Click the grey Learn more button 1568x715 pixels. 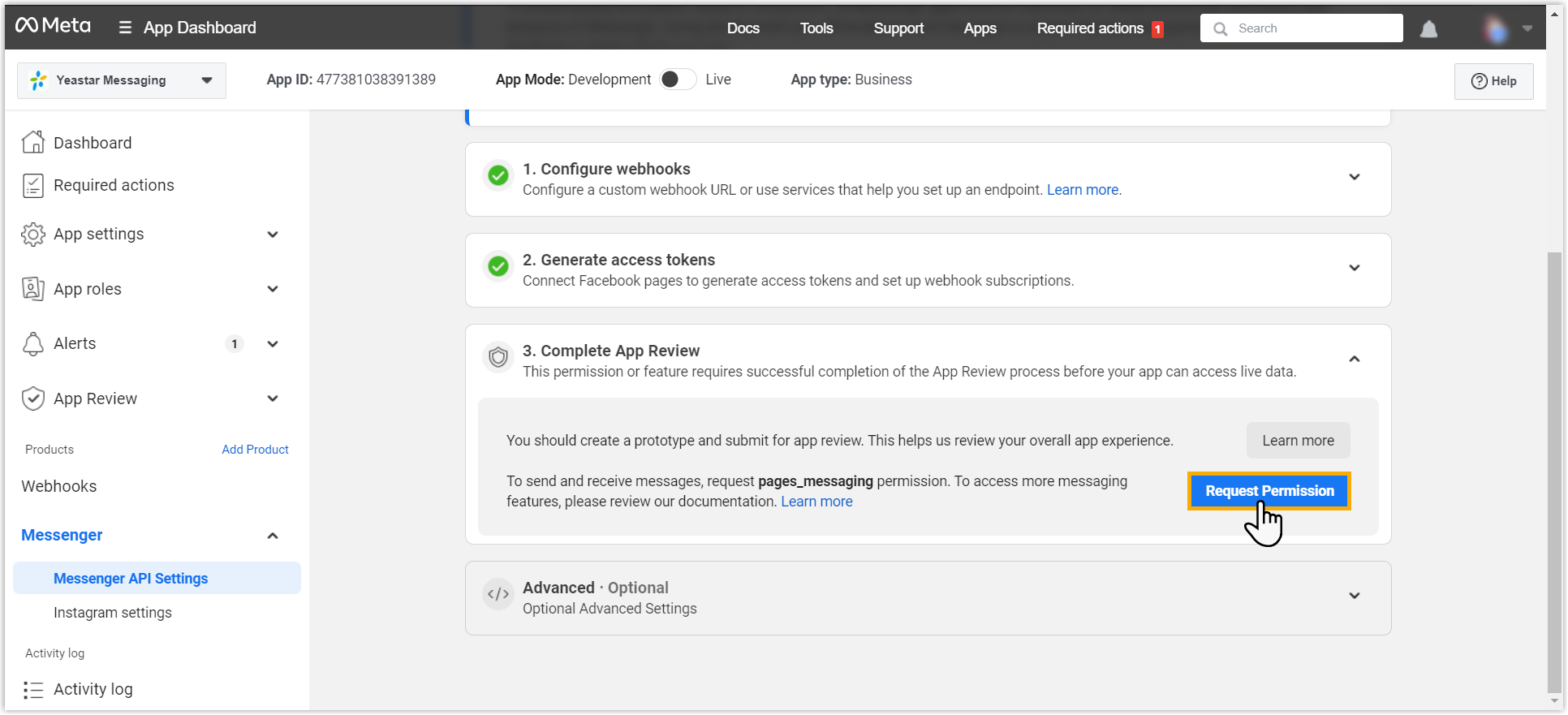tap(1299, 441)
